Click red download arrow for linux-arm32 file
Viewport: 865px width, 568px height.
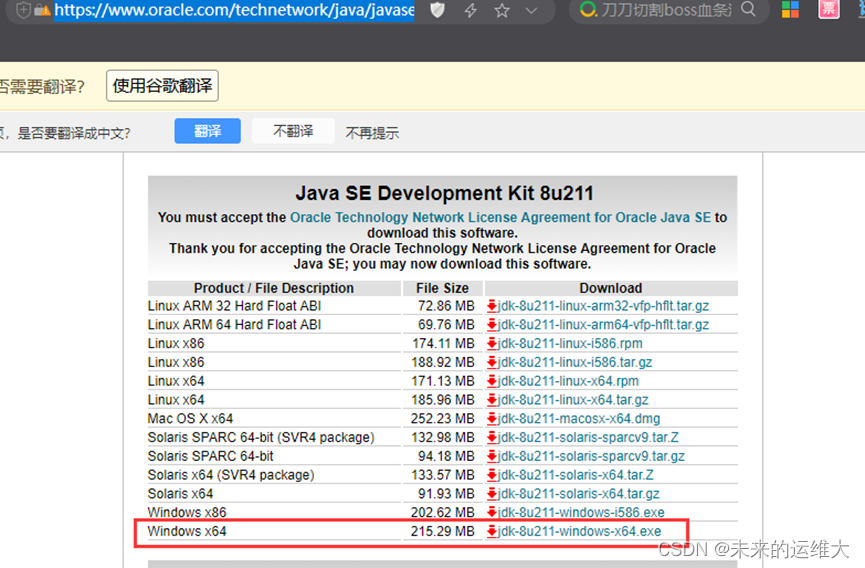pyautogui.click(x=492, y=306)
